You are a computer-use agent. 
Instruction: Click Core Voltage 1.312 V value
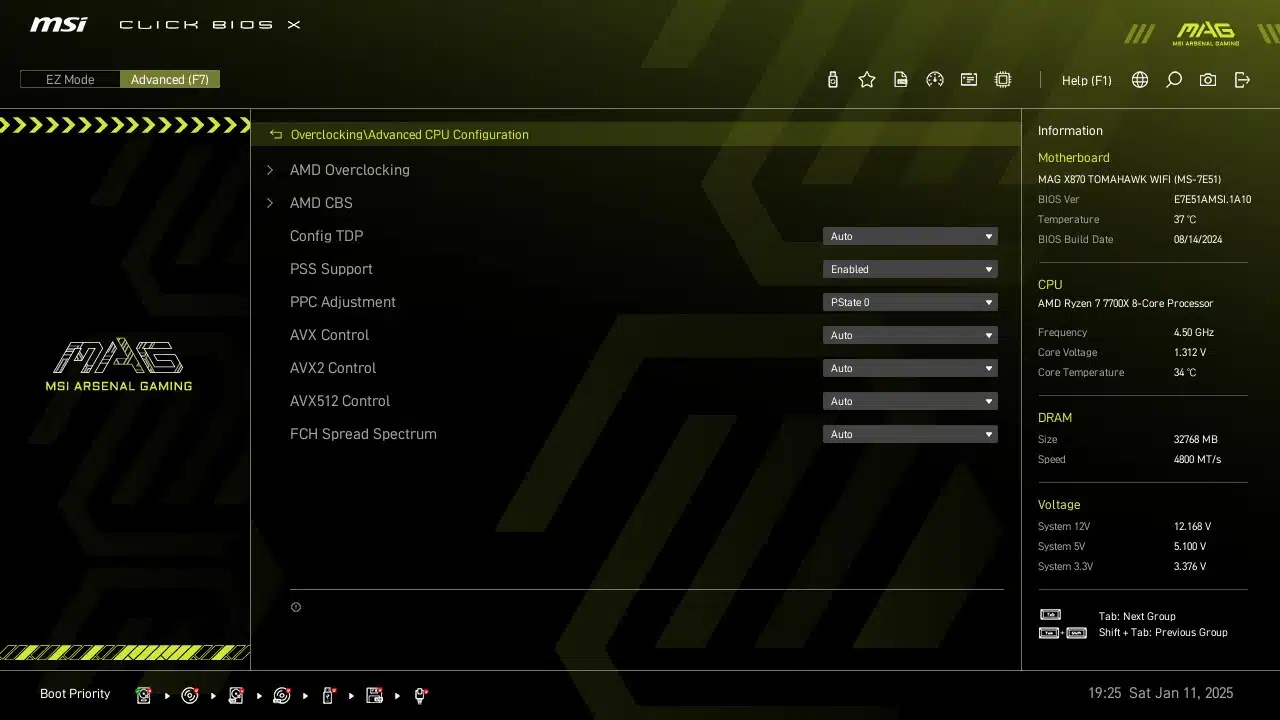pos(1190,353)
